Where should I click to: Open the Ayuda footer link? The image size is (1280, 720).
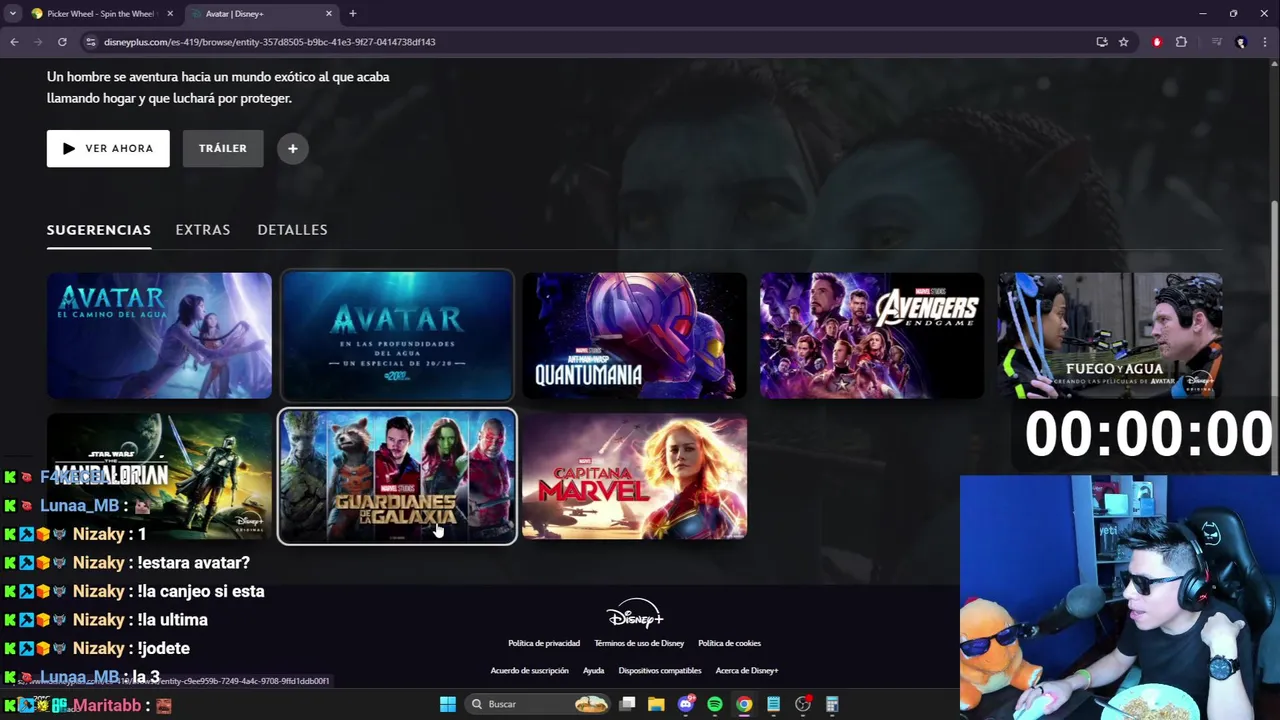tap(593, 670)
